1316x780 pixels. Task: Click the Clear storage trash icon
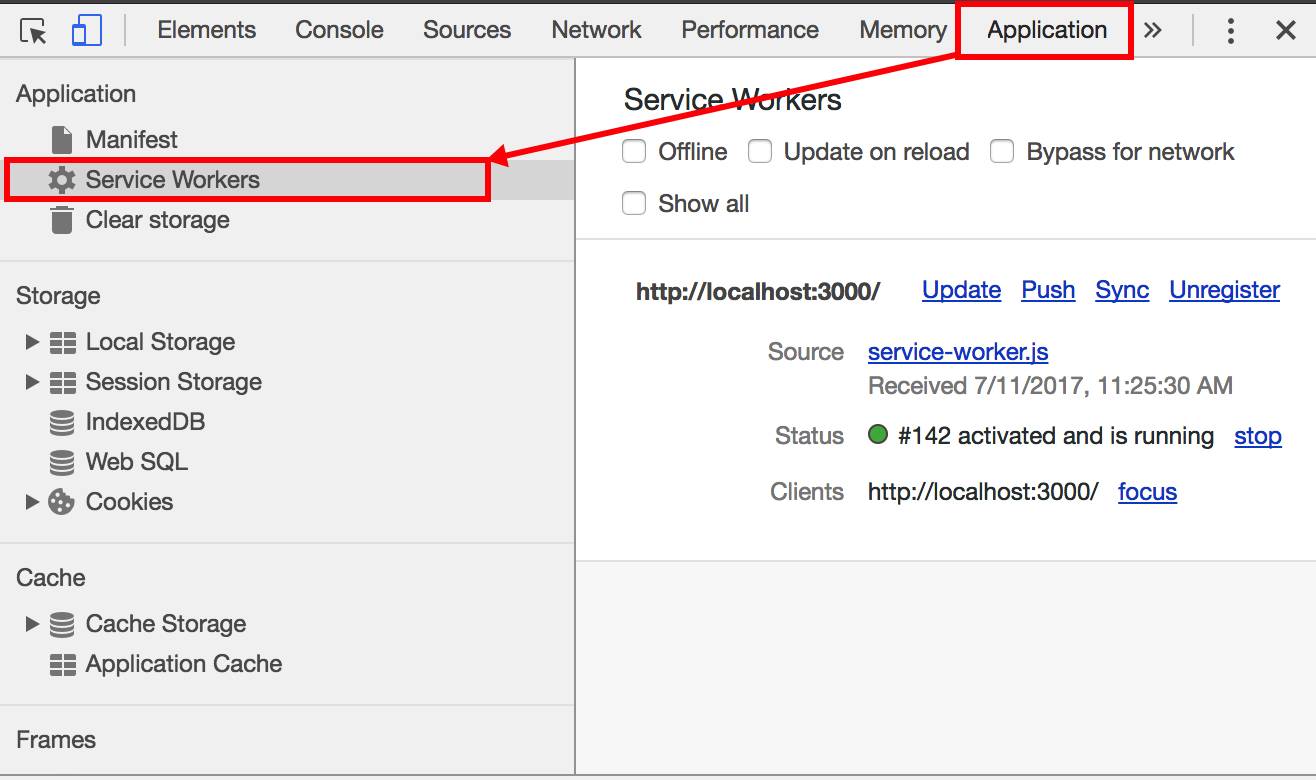62,220
